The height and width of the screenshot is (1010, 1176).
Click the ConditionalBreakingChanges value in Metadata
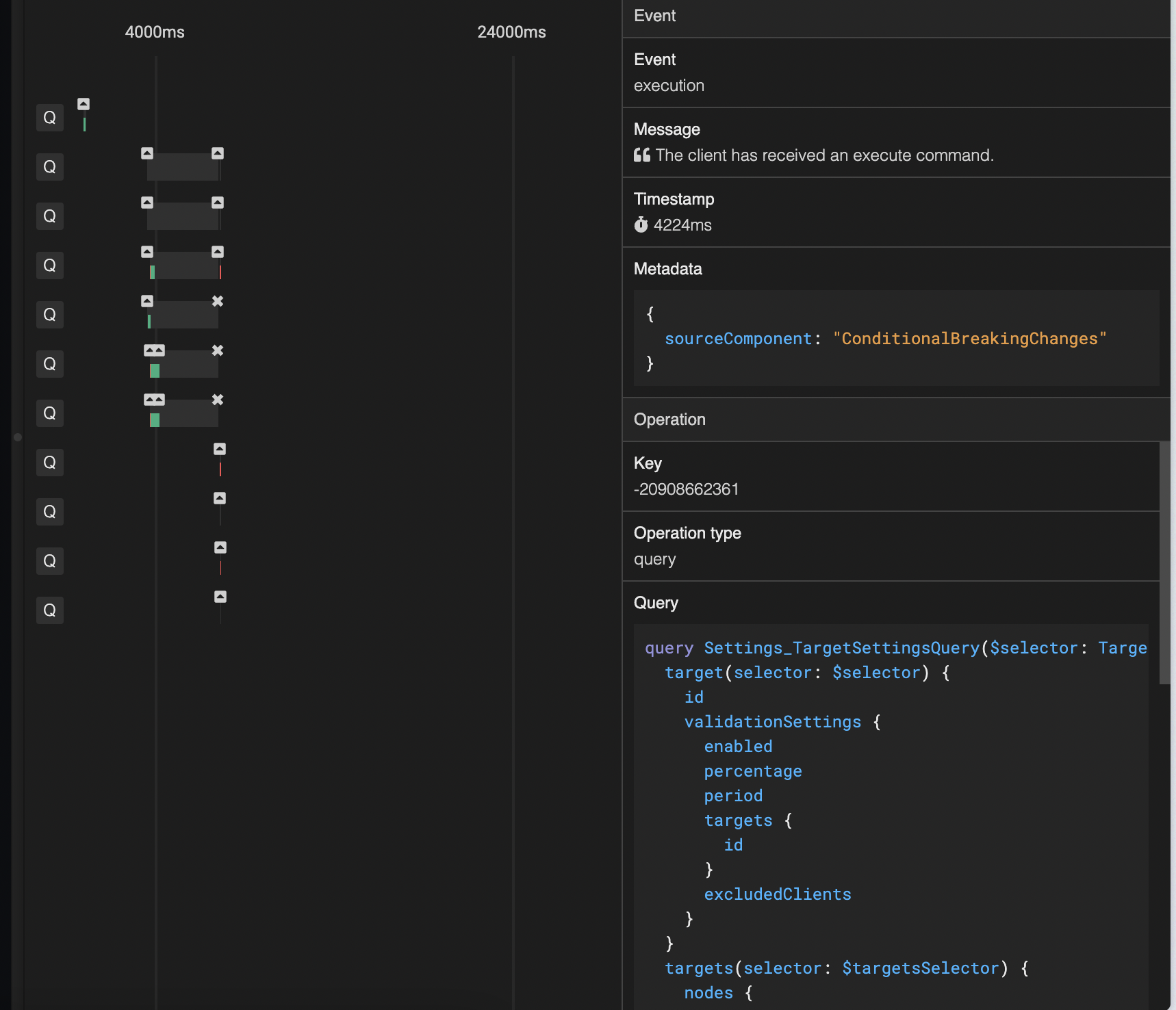(x=969, y=338)
